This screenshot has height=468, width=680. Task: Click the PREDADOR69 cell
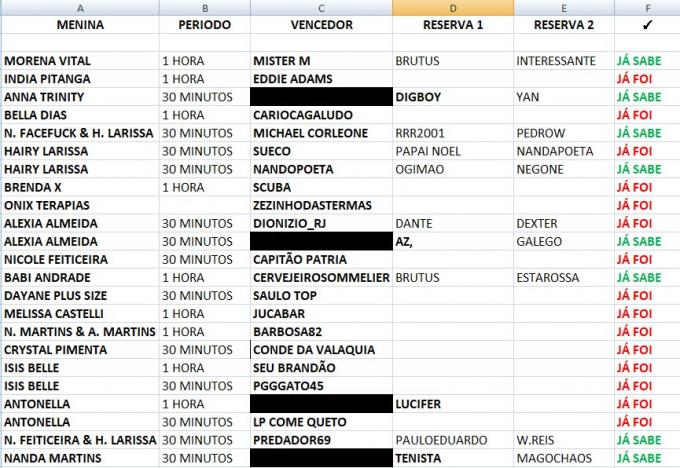321,440
